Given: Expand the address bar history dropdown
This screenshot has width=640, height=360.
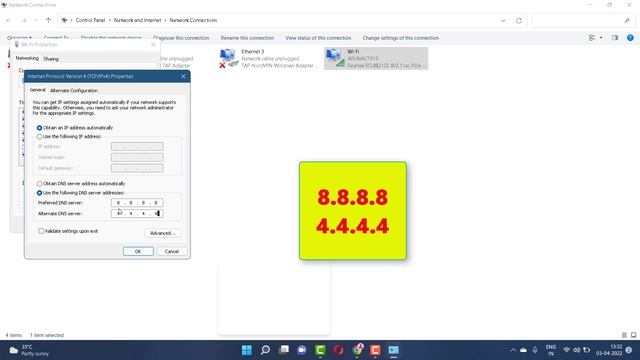Looking at the screenshot, I should point(503,20).
